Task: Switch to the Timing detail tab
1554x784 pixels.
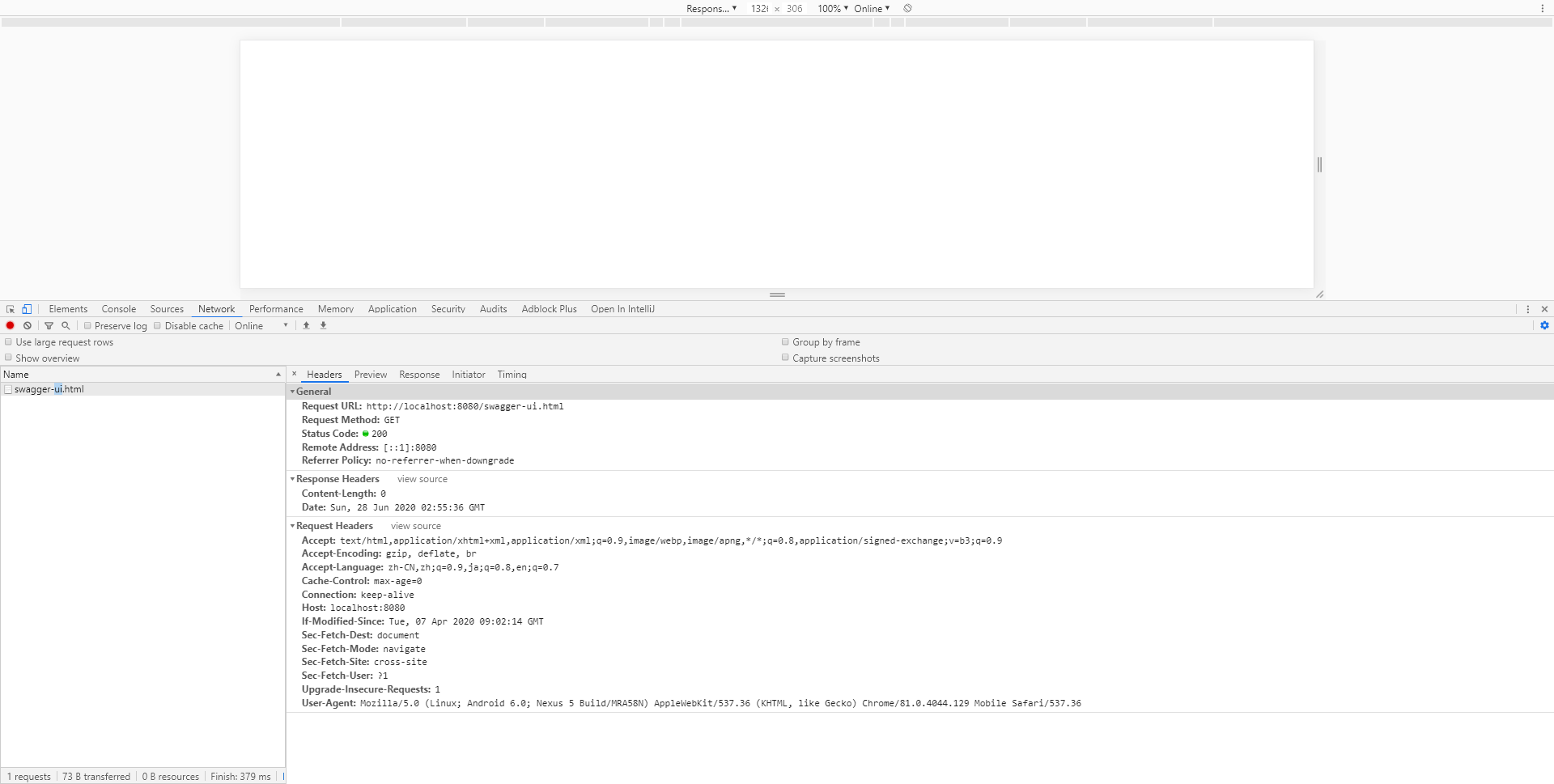Action: point(512,375)
